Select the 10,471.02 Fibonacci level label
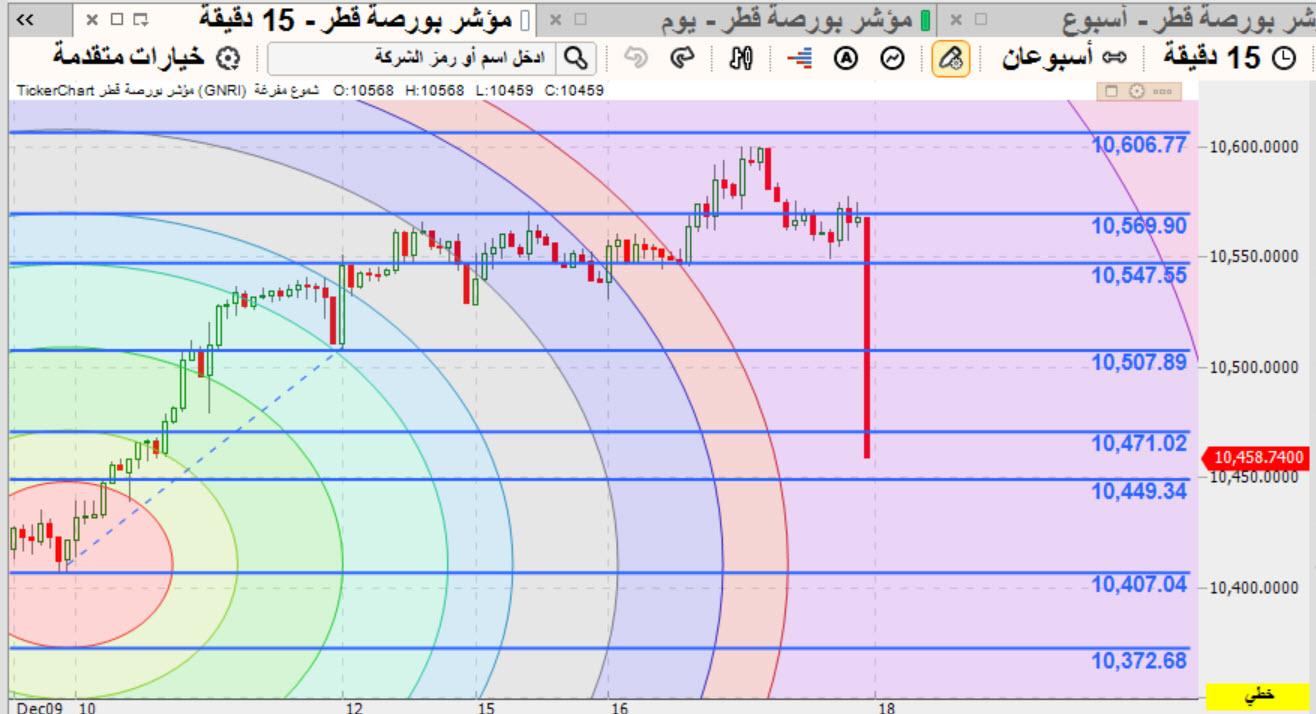The width and height of the screenshot is (1316, 714). pyautogui.click(x=1139, y=444)
